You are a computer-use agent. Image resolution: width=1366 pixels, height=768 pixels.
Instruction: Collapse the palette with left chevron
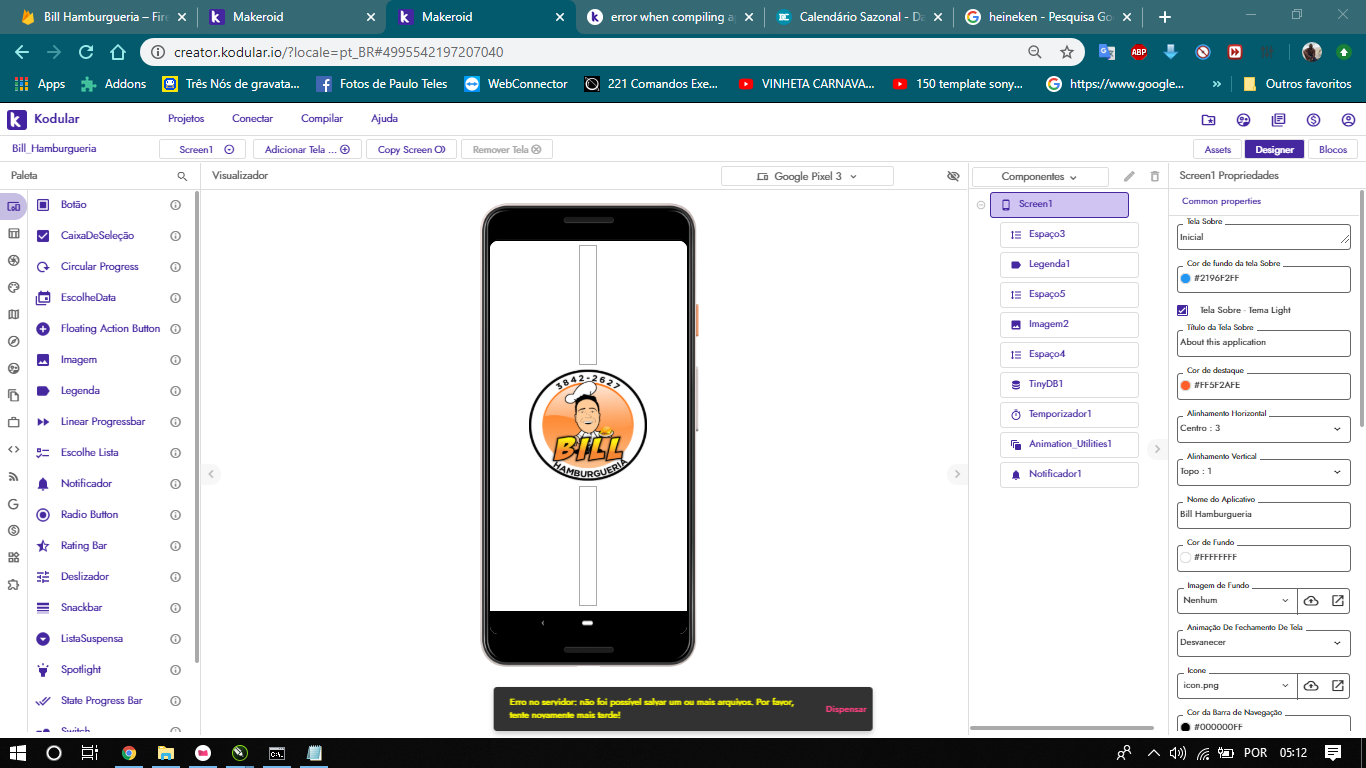tap(211, 474)
